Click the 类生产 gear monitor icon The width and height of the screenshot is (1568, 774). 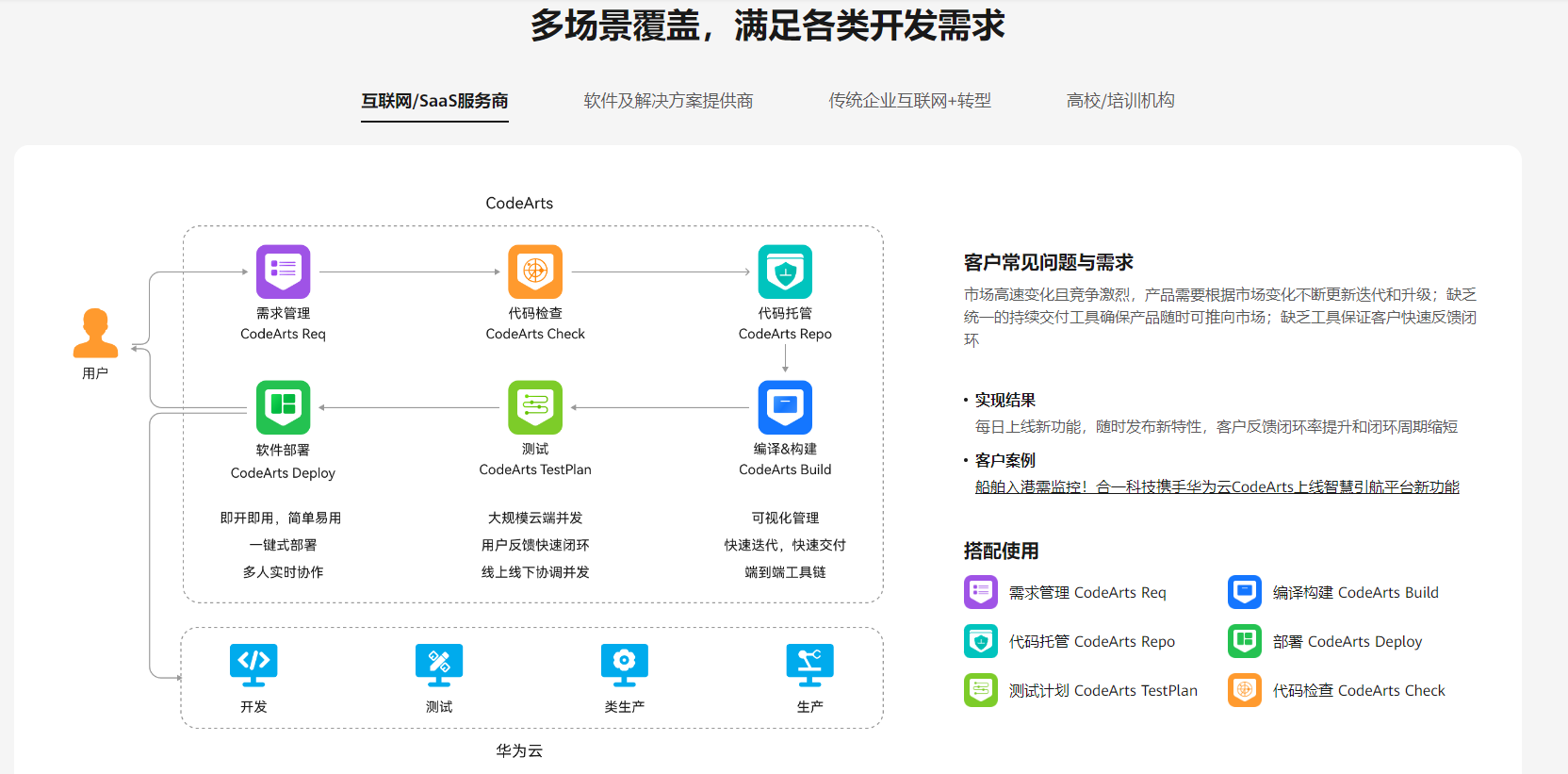[x=625, y=666]
